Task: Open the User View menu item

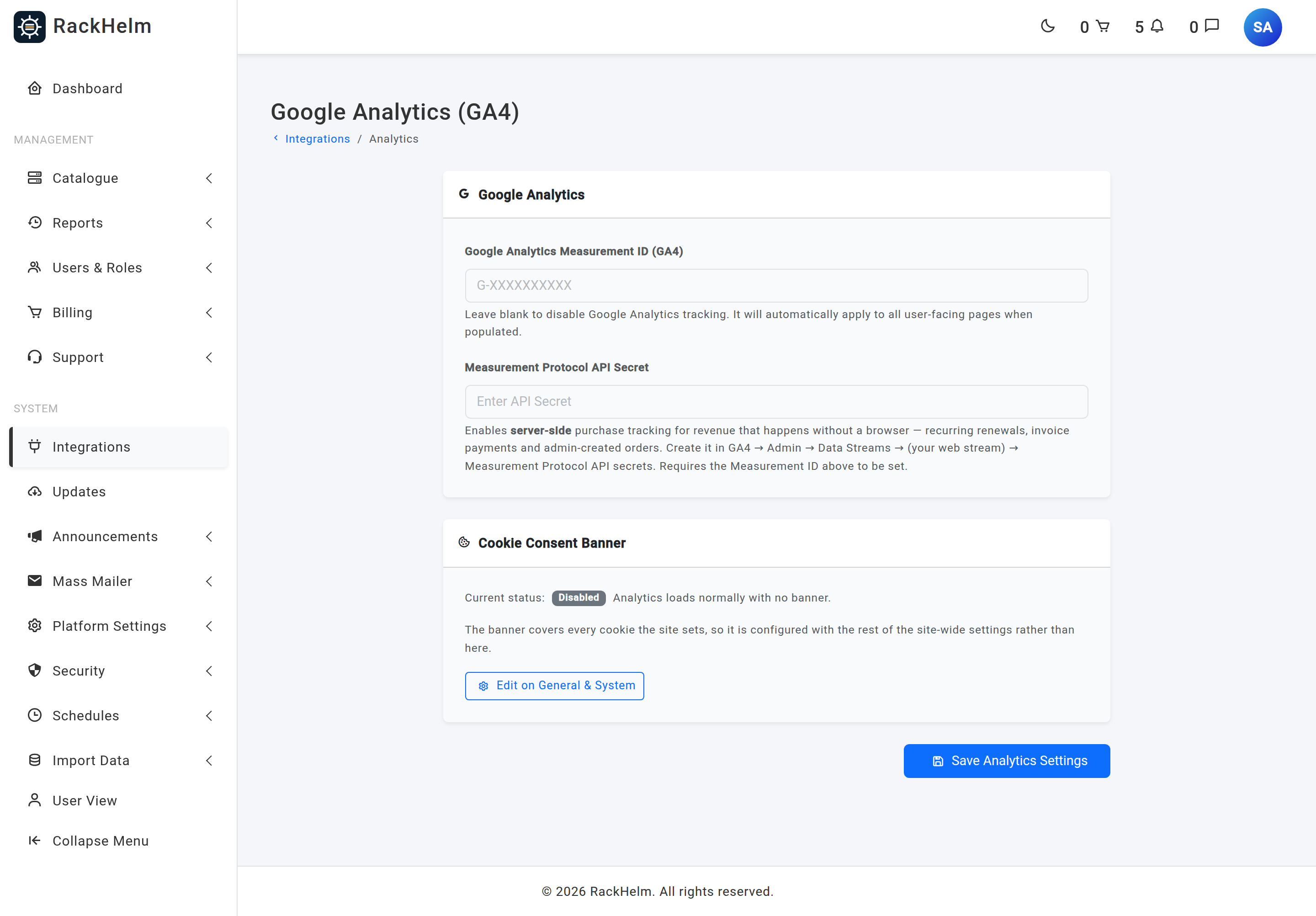Action: point(119,800)
